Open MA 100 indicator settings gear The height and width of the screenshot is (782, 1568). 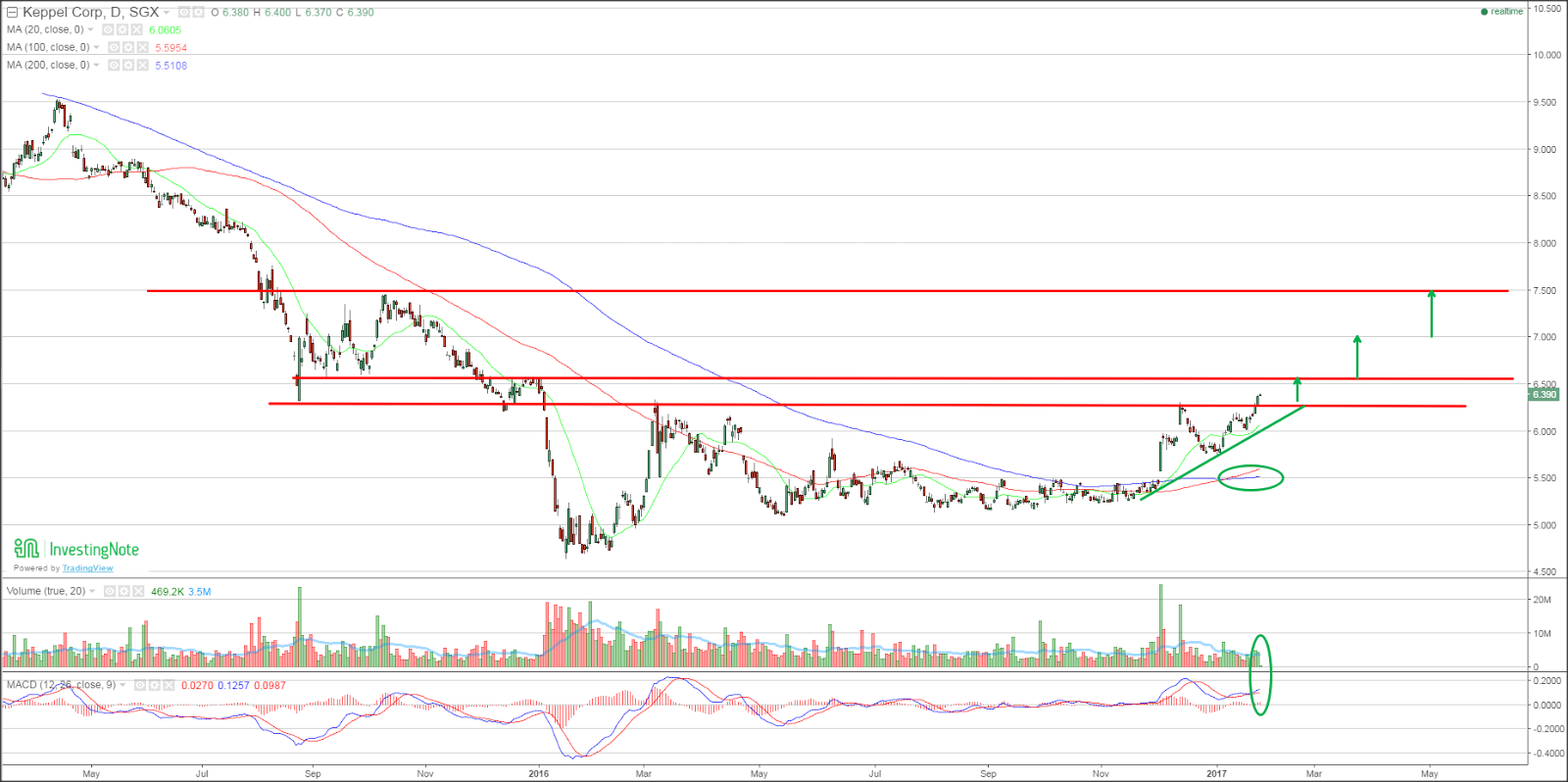point(128,48)
